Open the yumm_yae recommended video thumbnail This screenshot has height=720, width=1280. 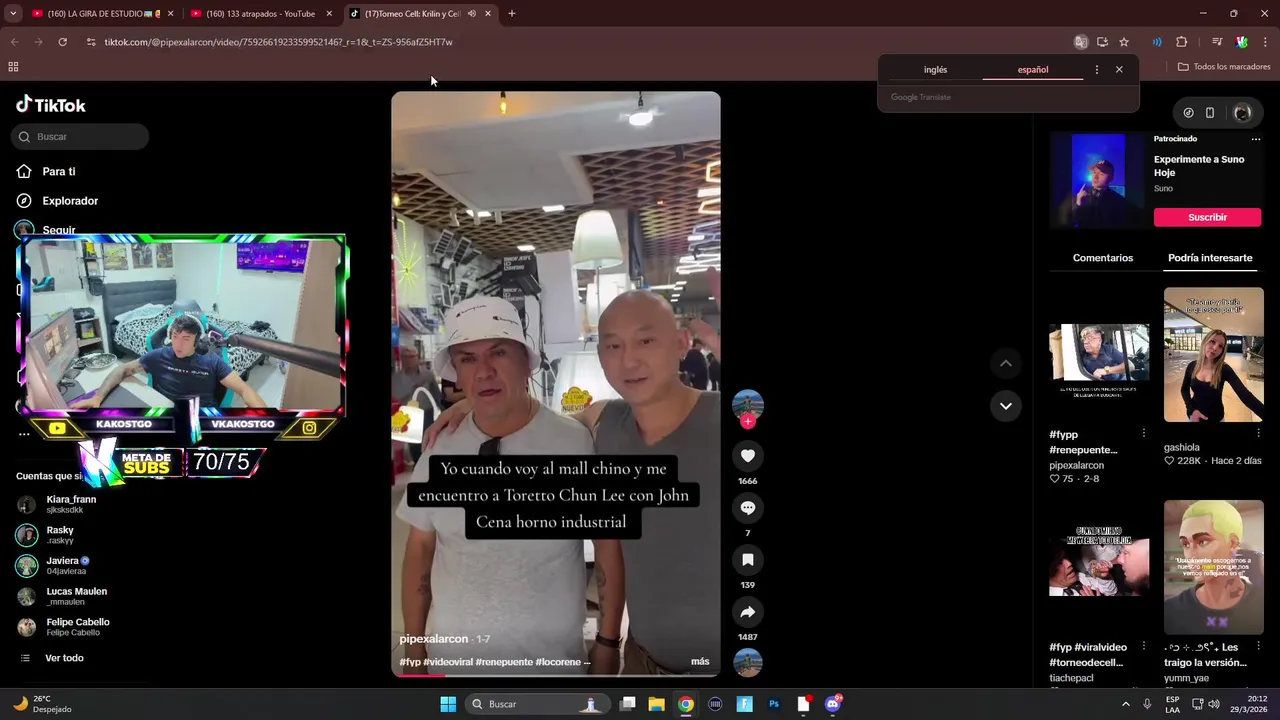pyautogui.click(x=1213, y=567)
